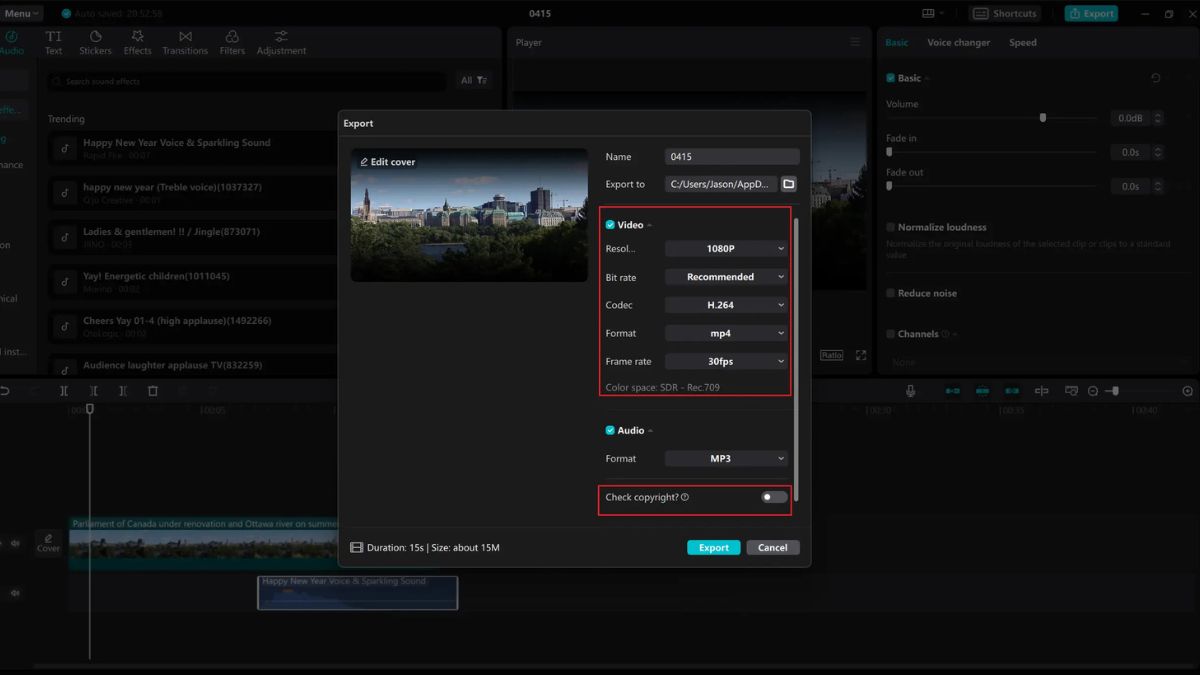This screenshot has height=675, width=1200.
Task: Open the Adjustment panel
Action: [x=281, y=43]
